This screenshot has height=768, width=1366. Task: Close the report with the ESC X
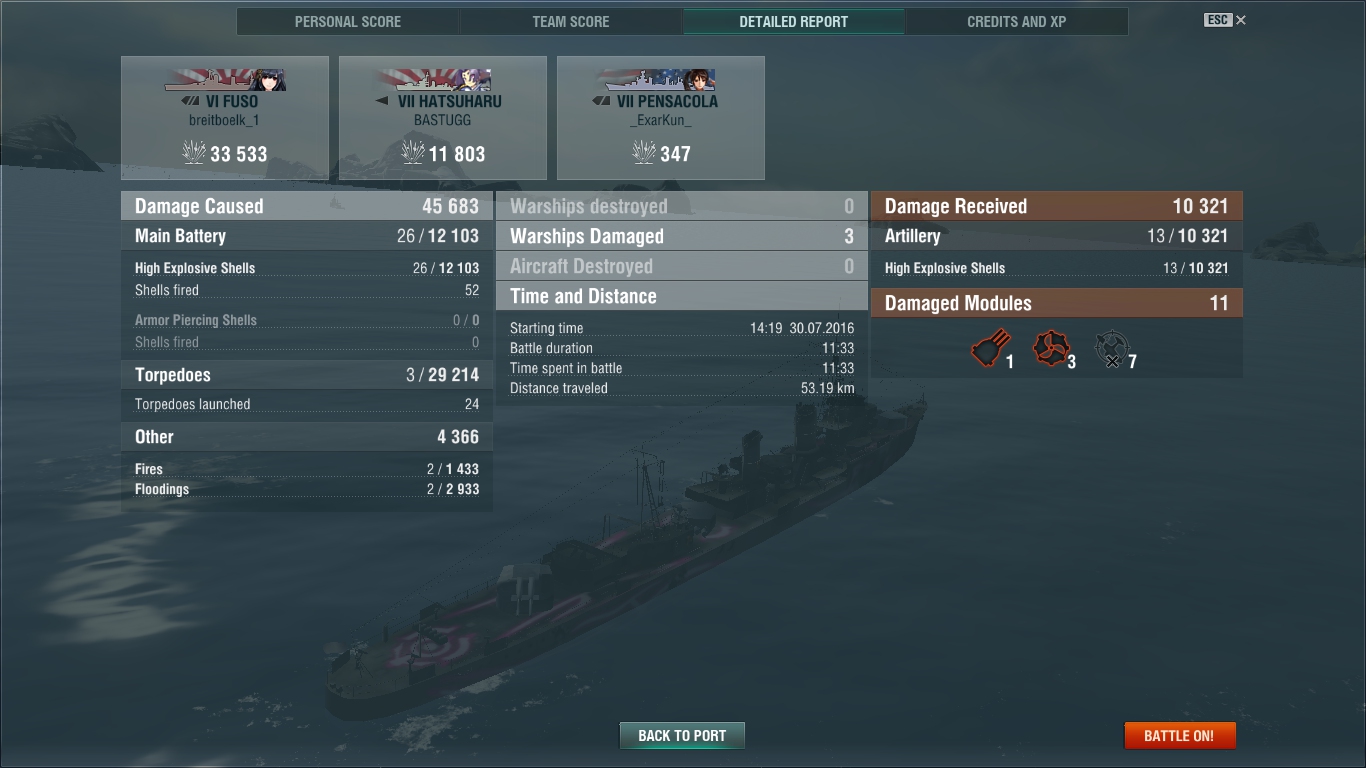click(x=1226, y=20)
